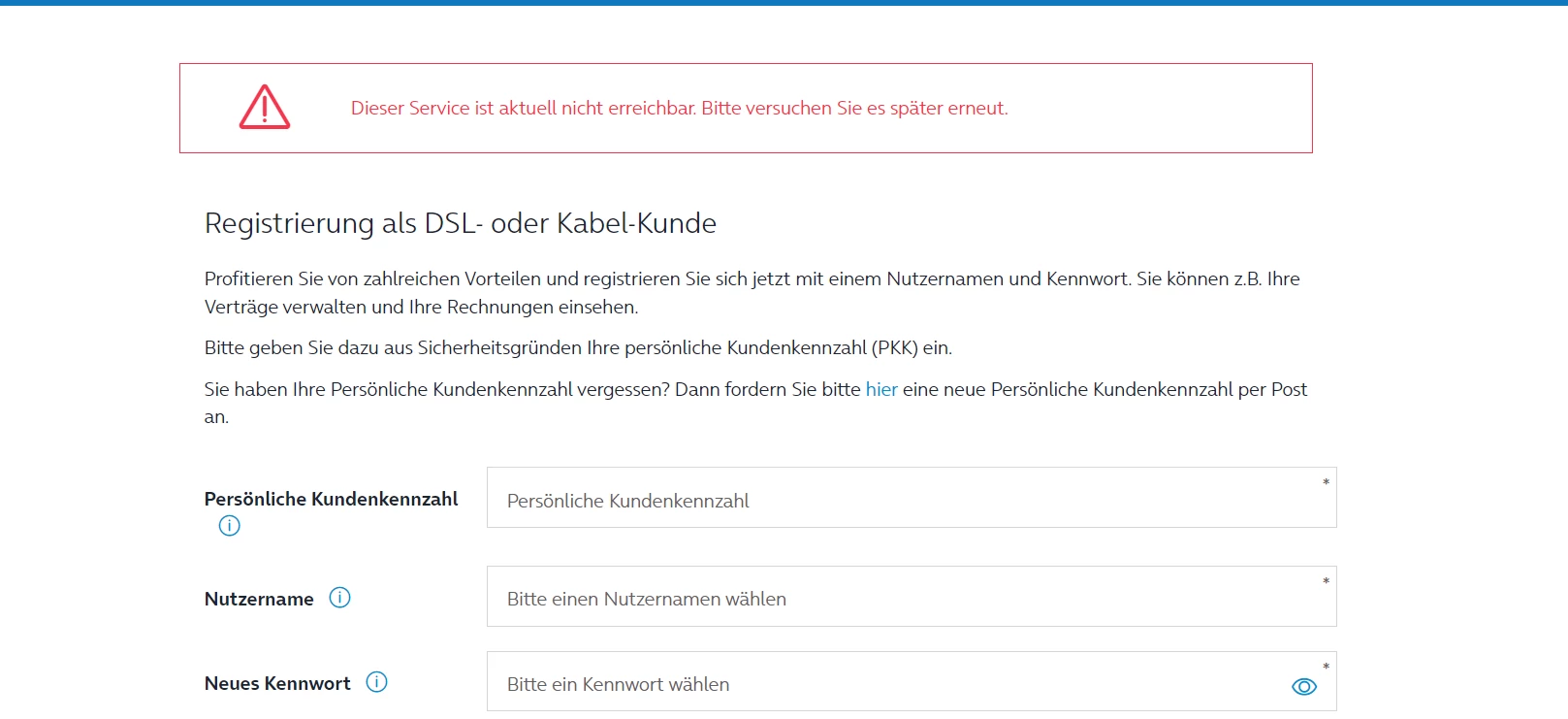
Task: Focus the Persönliche Kundenkennzahl input field
Action: pos(902,499)
